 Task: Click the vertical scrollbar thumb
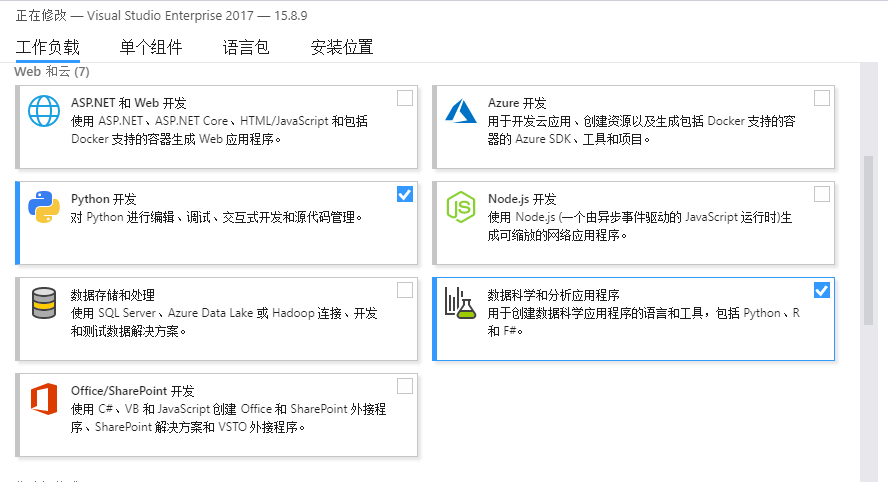click(868, 240)
